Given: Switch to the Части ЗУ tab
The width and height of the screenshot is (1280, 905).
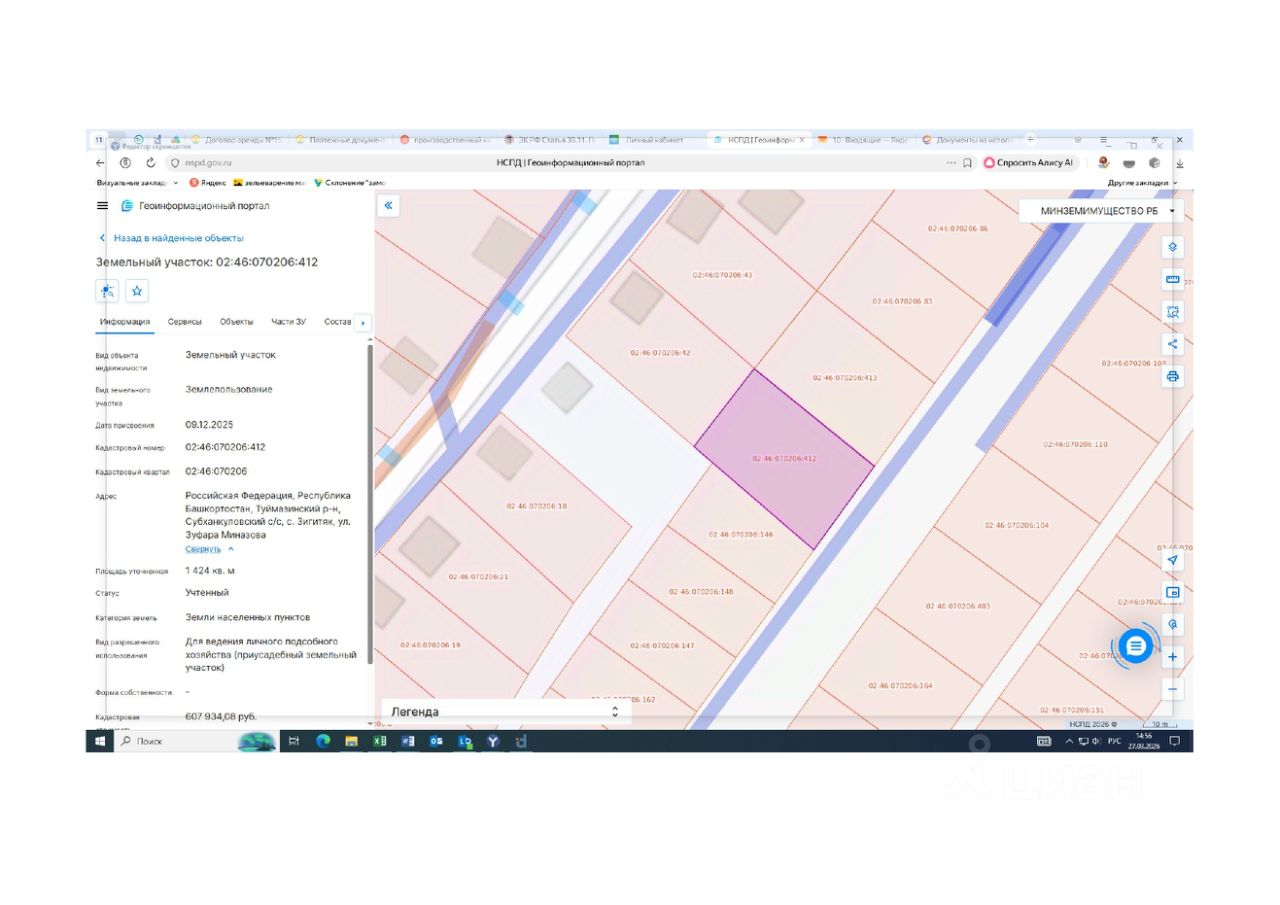Looking at the screenshot, I should tap(288, 322).
